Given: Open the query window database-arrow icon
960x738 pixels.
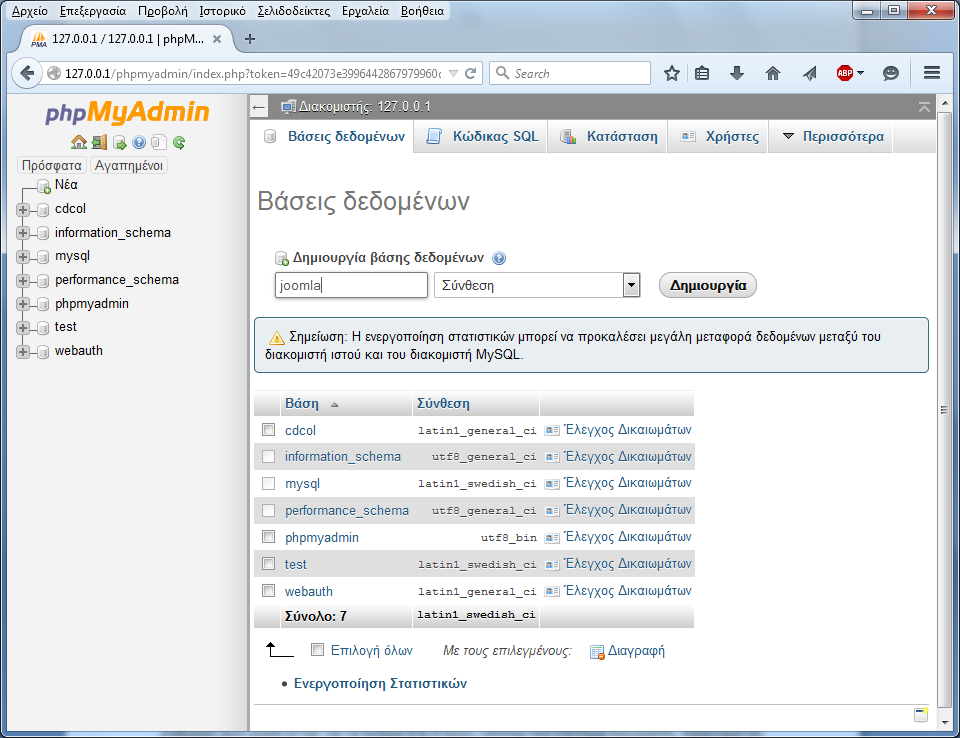Looking at the screenshot, I should tap(119, 143).
